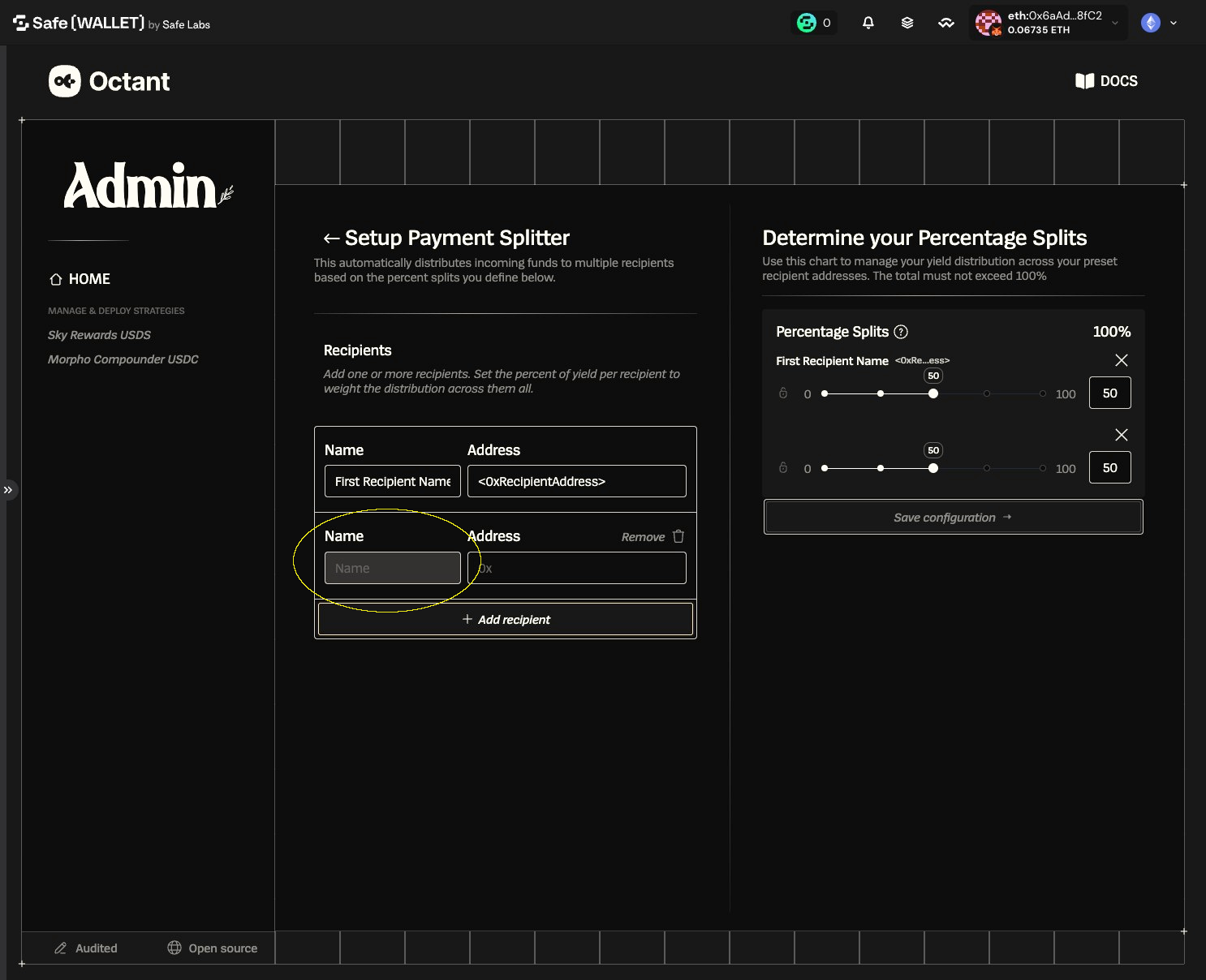Open the DOCS link

(x=1106, y=81)
